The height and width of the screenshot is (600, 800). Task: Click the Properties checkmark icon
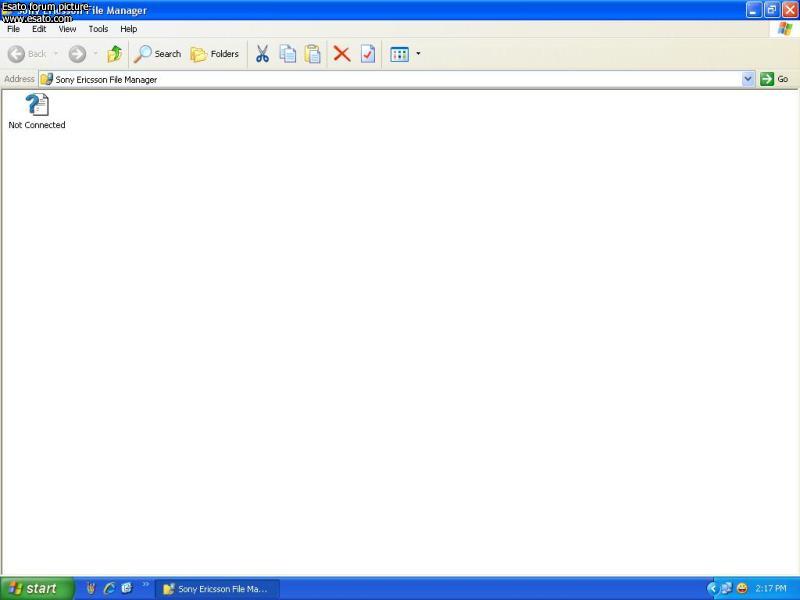point(367,54)
